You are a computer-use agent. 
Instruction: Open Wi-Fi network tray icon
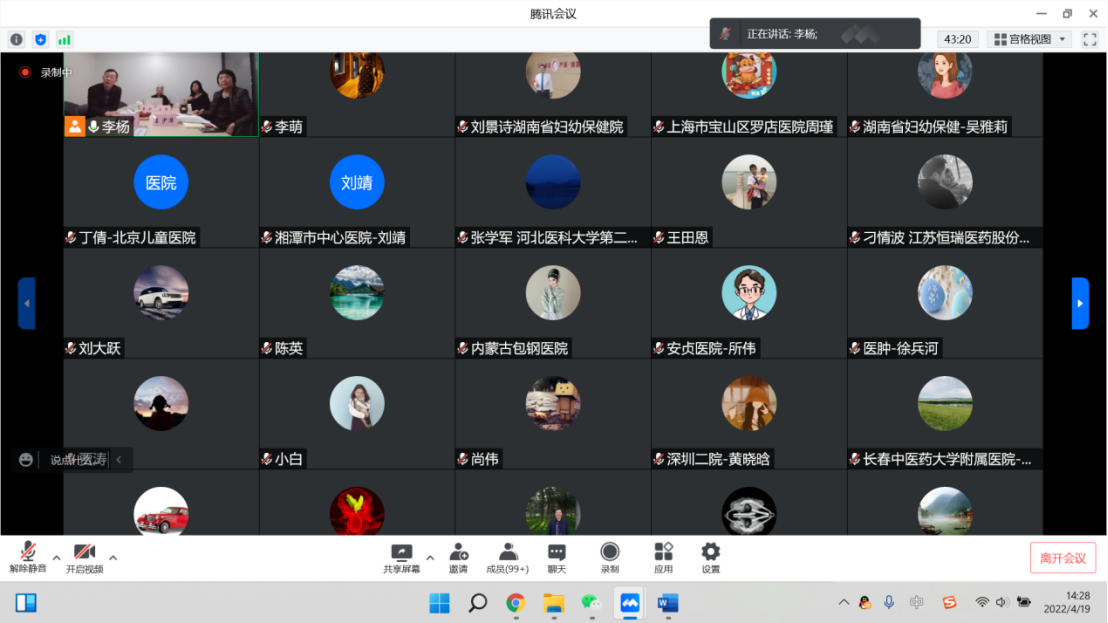click(982, 603)
